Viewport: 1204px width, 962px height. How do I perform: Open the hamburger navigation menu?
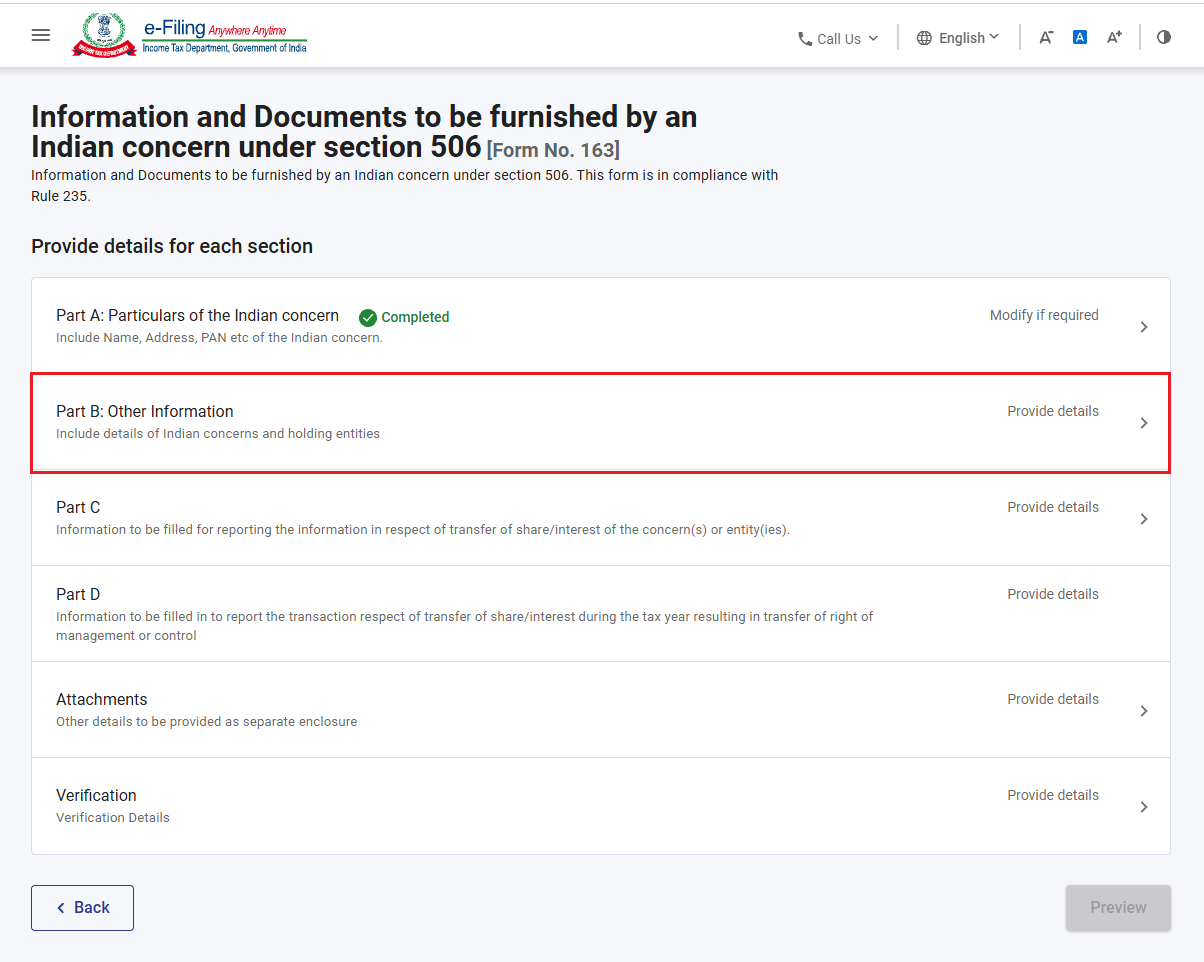click(41, 35)
